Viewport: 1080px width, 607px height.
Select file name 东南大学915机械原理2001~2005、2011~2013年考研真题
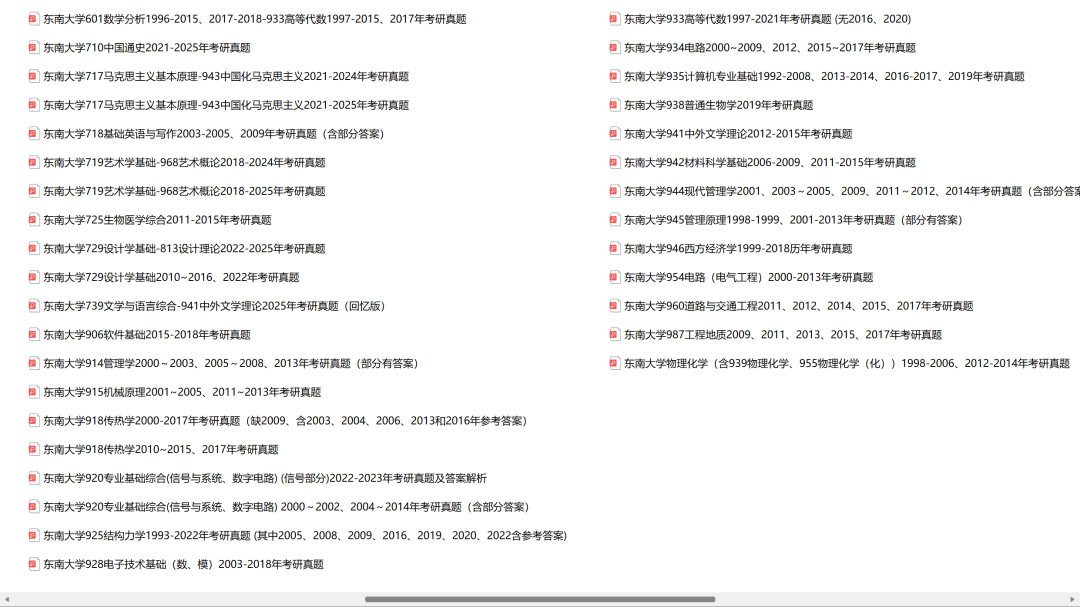[x=182, y=392]
